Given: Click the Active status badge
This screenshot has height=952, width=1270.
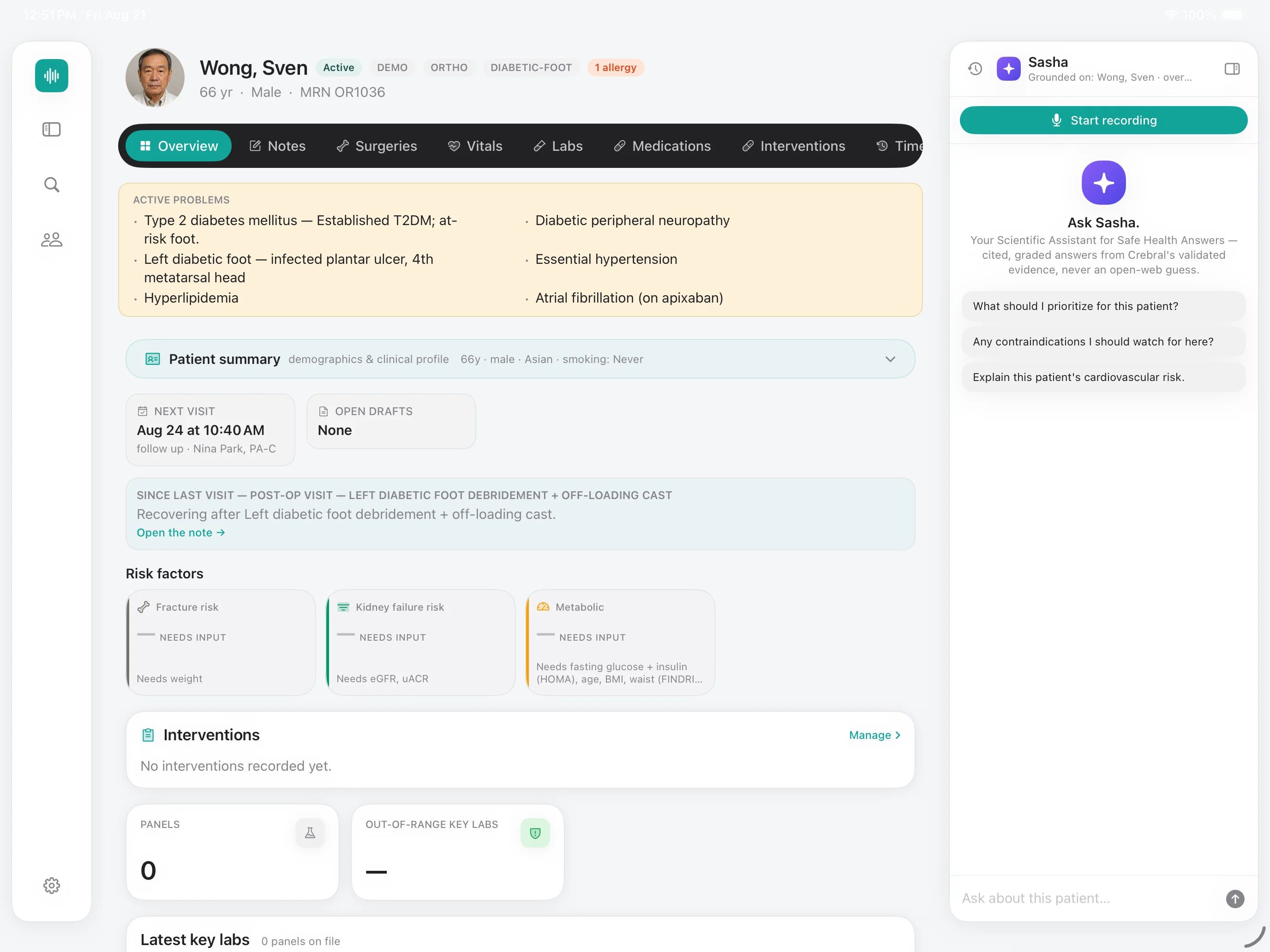Looking at the screenshot, I should [x=339, y=68].
